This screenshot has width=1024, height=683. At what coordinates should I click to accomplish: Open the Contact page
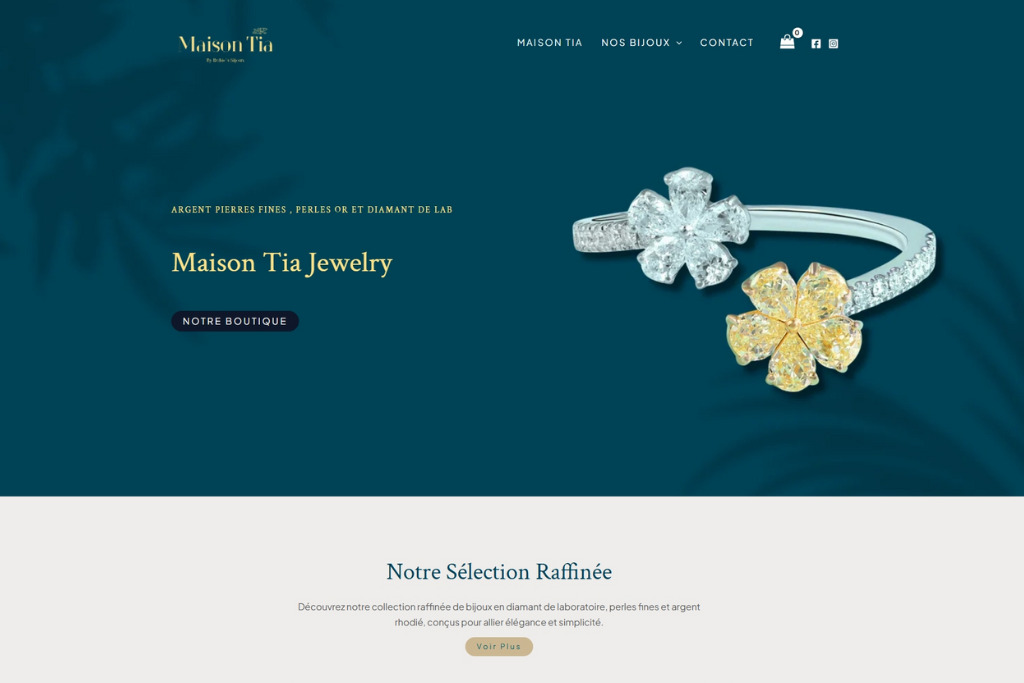(x=726, y=42)
